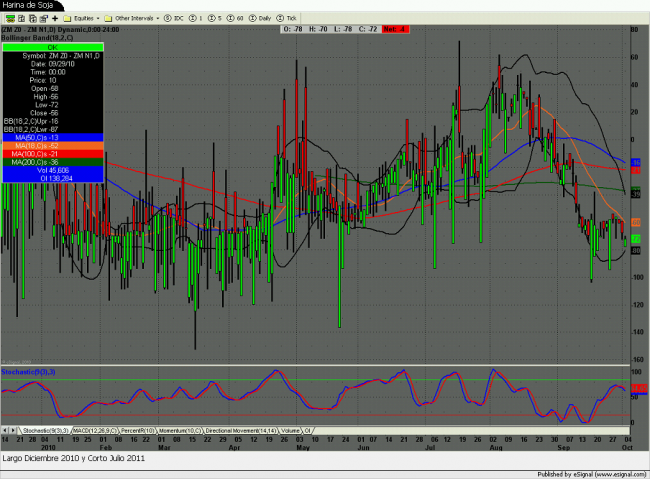Switch to the Tick interval

pos(287,18)
